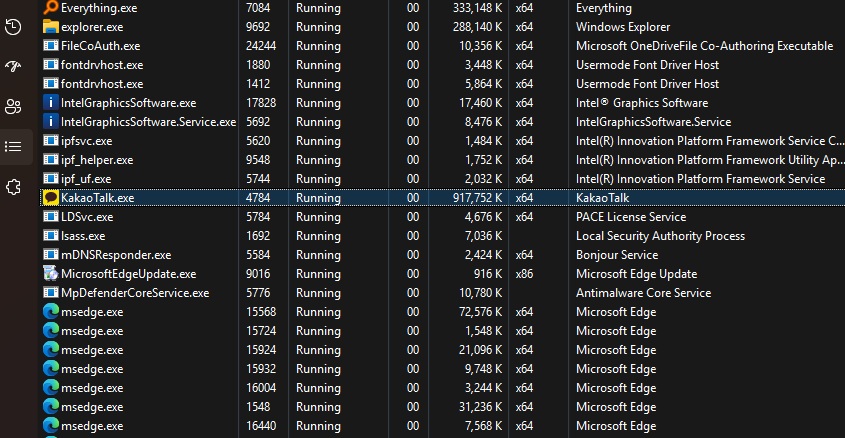Select the LDSvc.exe process name
845x438 pixels.
tap(87, 217)
